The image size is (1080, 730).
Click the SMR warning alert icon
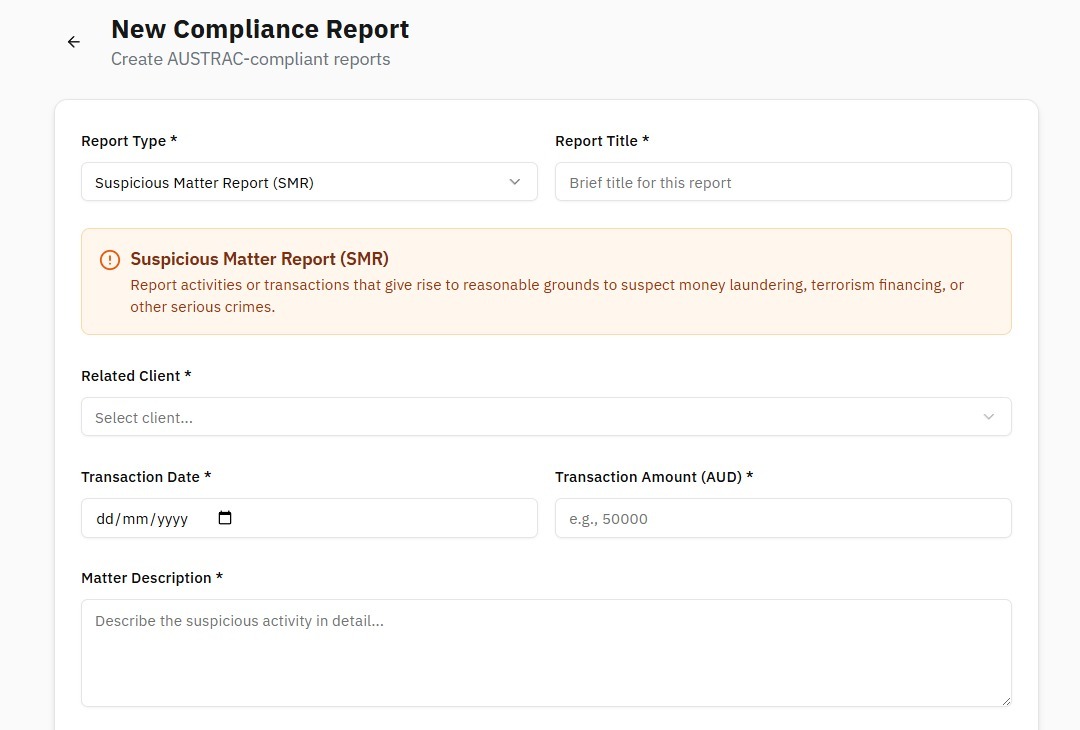[x=110, y=260]
